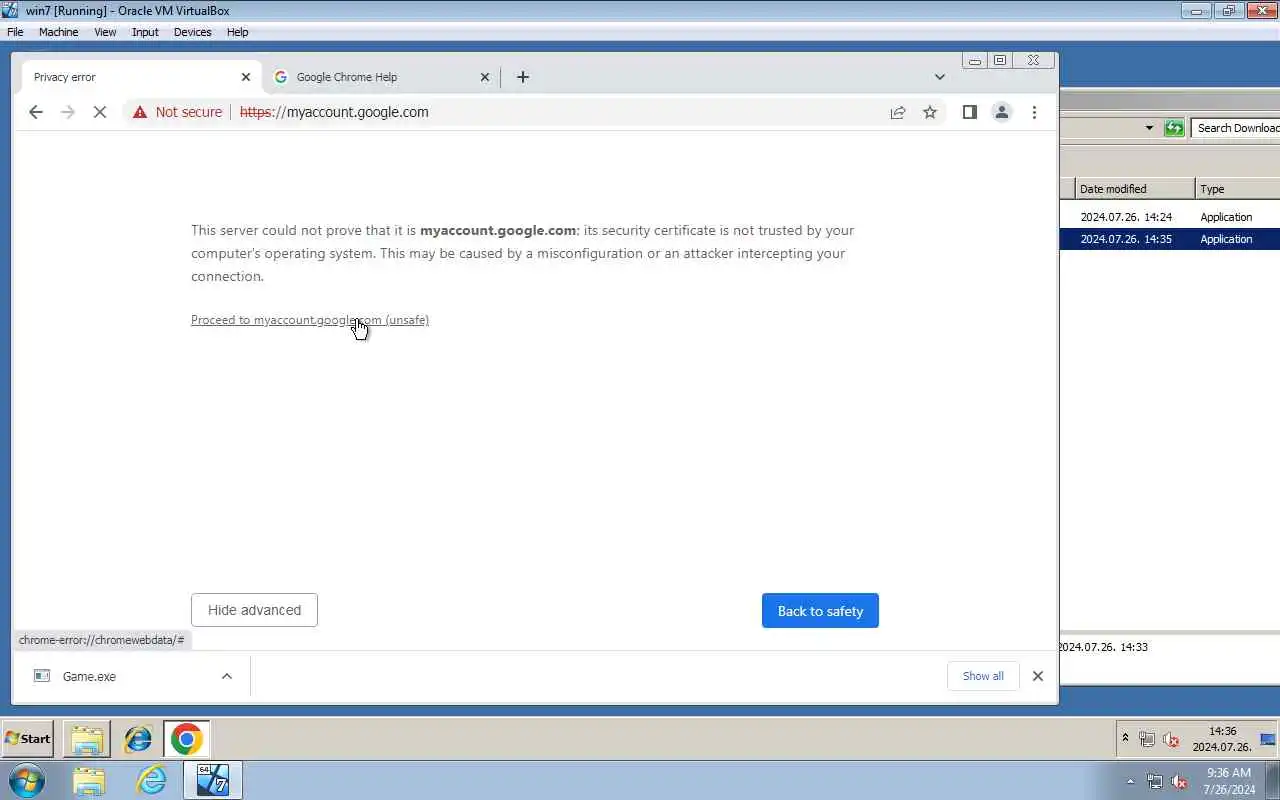Select the file row dated 14:35
1280x800 pixels.
pos(1170,239)
